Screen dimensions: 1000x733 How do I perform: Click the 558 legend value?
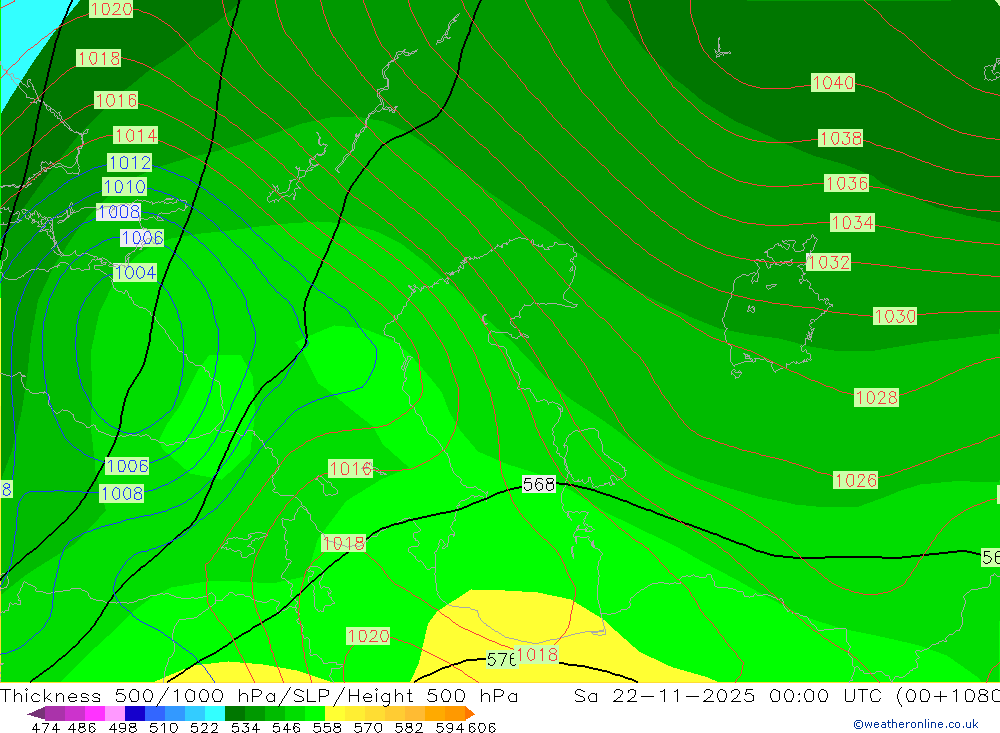[327, 727]
